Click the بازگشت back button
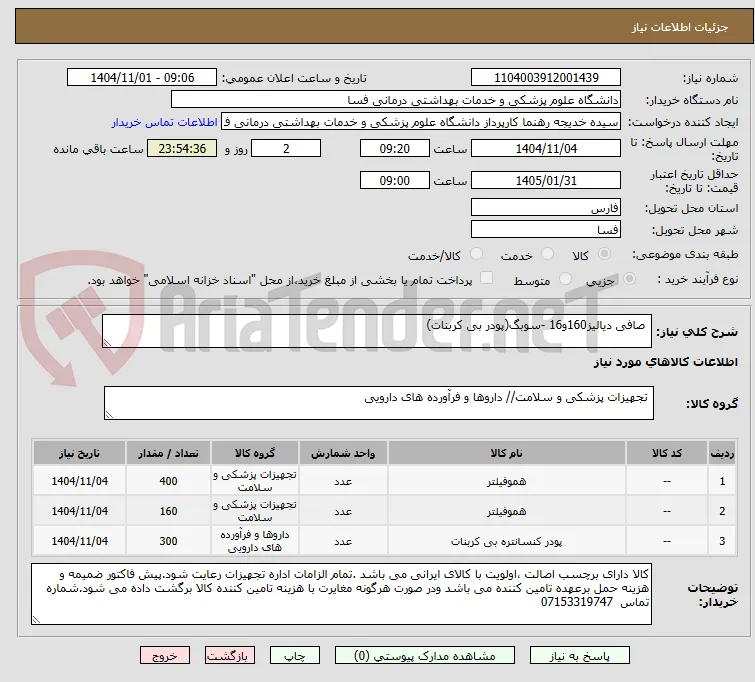Screen dimensions: 755x682 230,656
